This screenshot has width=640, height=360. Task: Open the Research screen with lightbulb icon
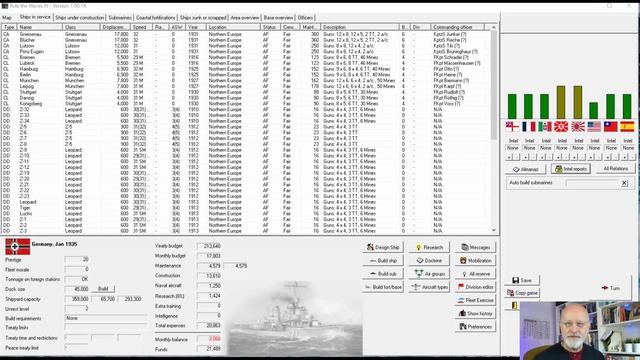click(429, 247)
